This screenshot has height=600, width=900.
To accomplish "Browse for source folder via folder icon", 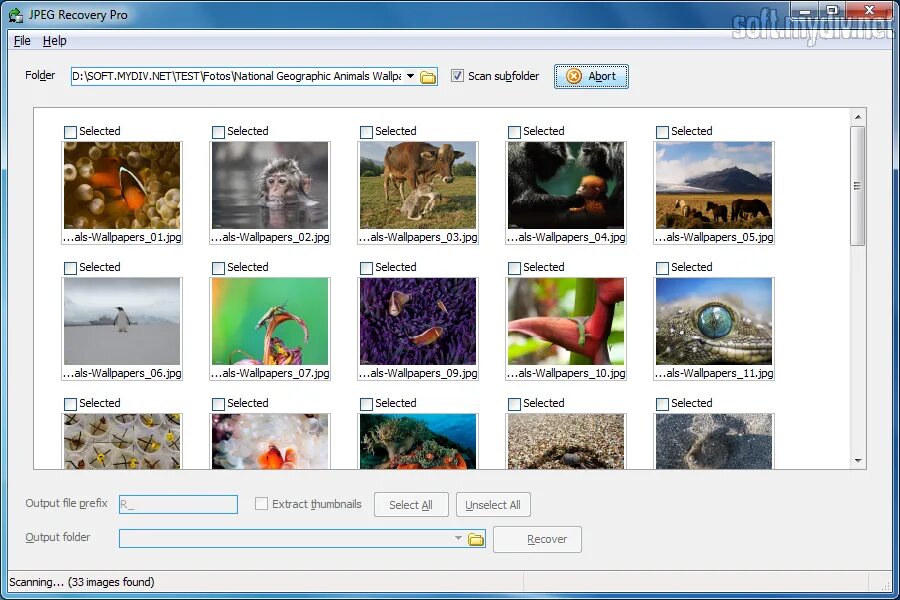I will (428, 77).
